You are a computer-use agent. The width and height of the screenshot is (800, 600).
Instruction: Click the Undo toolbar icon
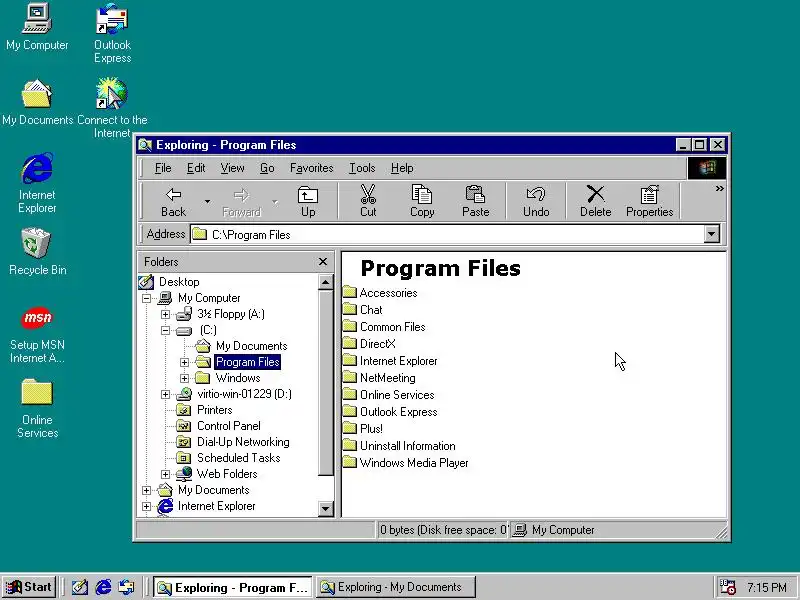pyautogui.click(x=536, y=194)
